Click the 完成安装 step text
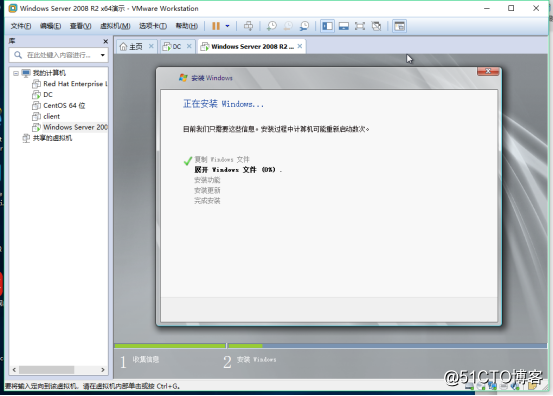Image resolution: width=553 pixels, height=396 pixels. pyautogui.click(x=207, y=201)
